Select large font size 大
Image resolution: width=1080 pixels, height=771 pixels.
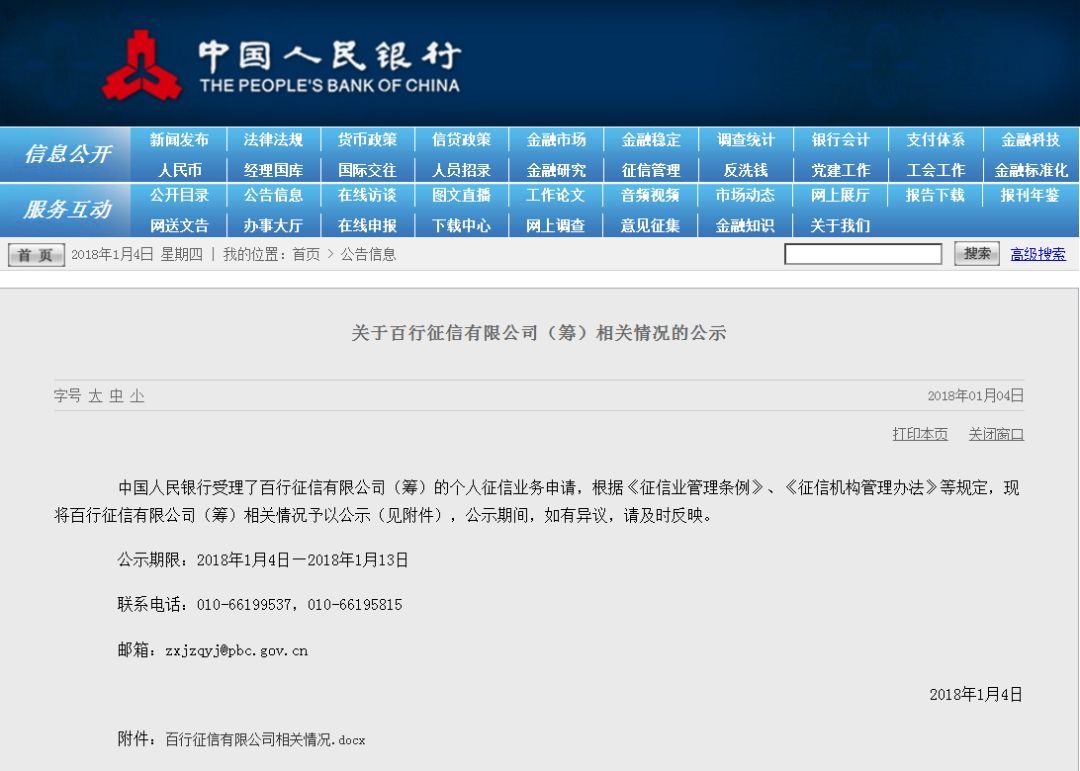coord(95,396)
